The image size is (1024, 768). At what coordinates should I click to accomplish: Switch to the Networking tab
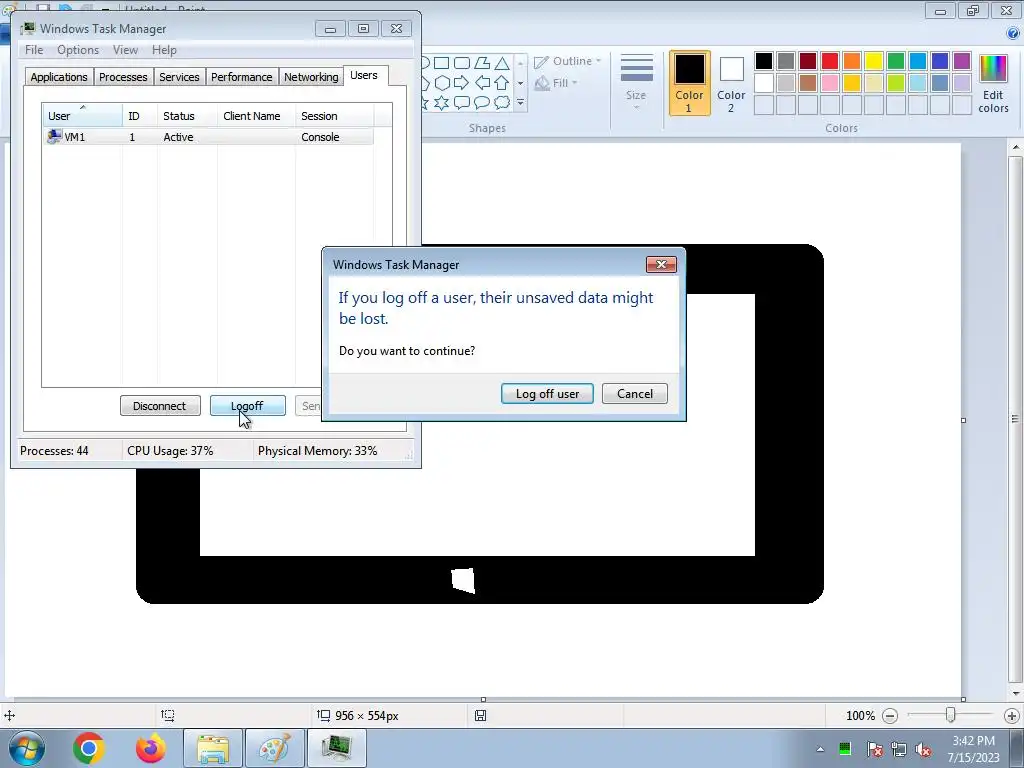(x=311, y=77)
